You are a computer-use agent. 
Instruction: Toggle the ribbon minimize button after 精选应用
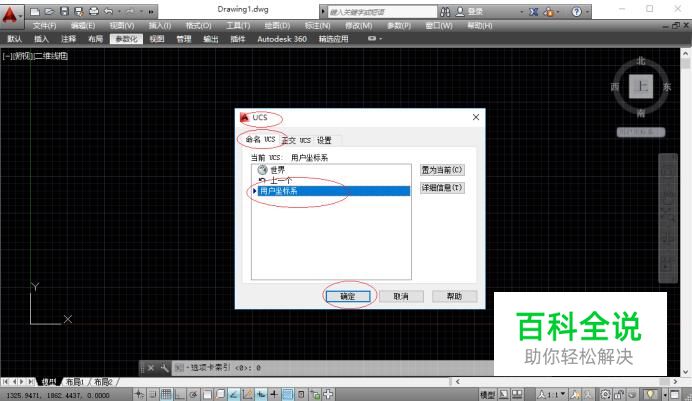[x=372, y=39]
